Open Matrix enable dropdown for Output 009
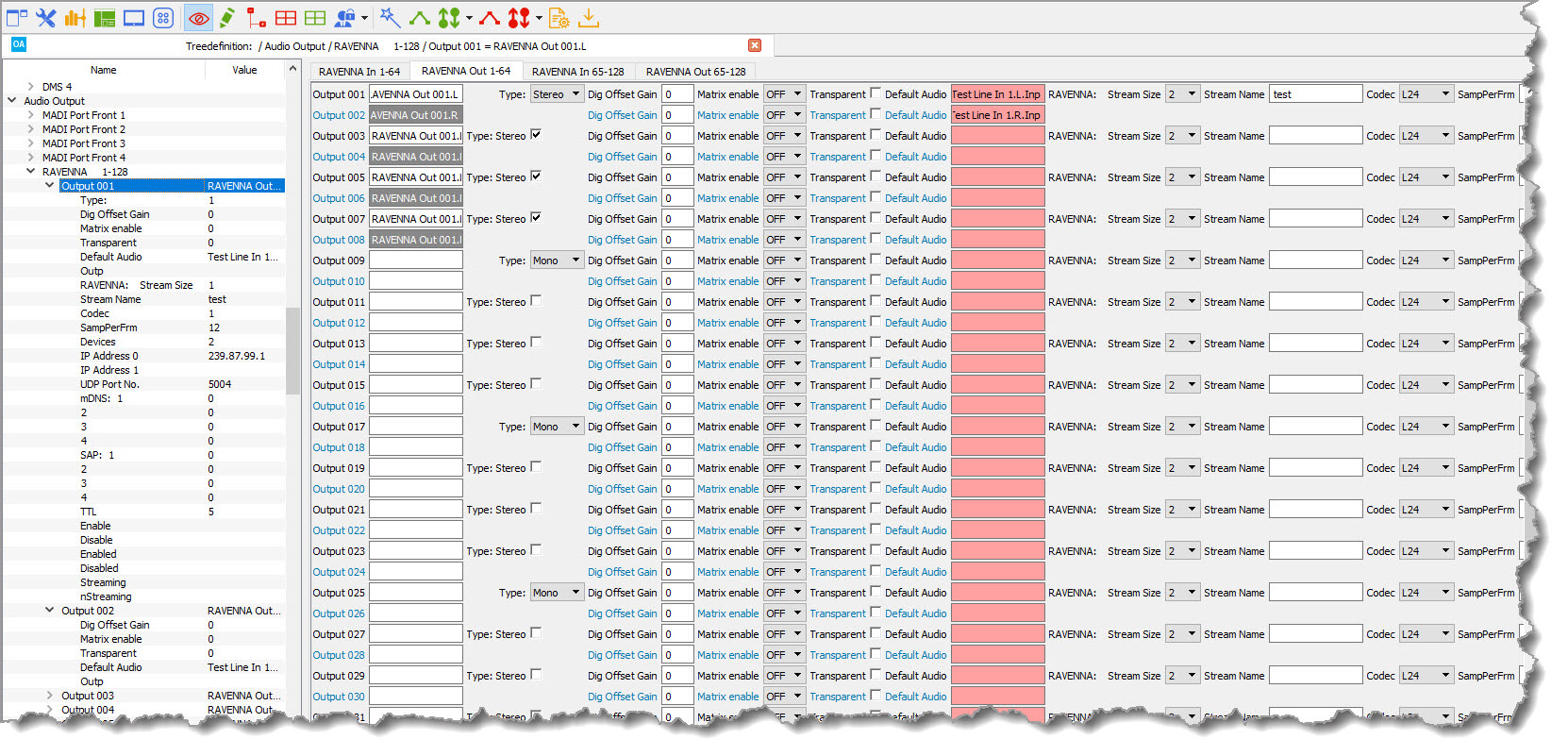 click(x=784, y=260)
